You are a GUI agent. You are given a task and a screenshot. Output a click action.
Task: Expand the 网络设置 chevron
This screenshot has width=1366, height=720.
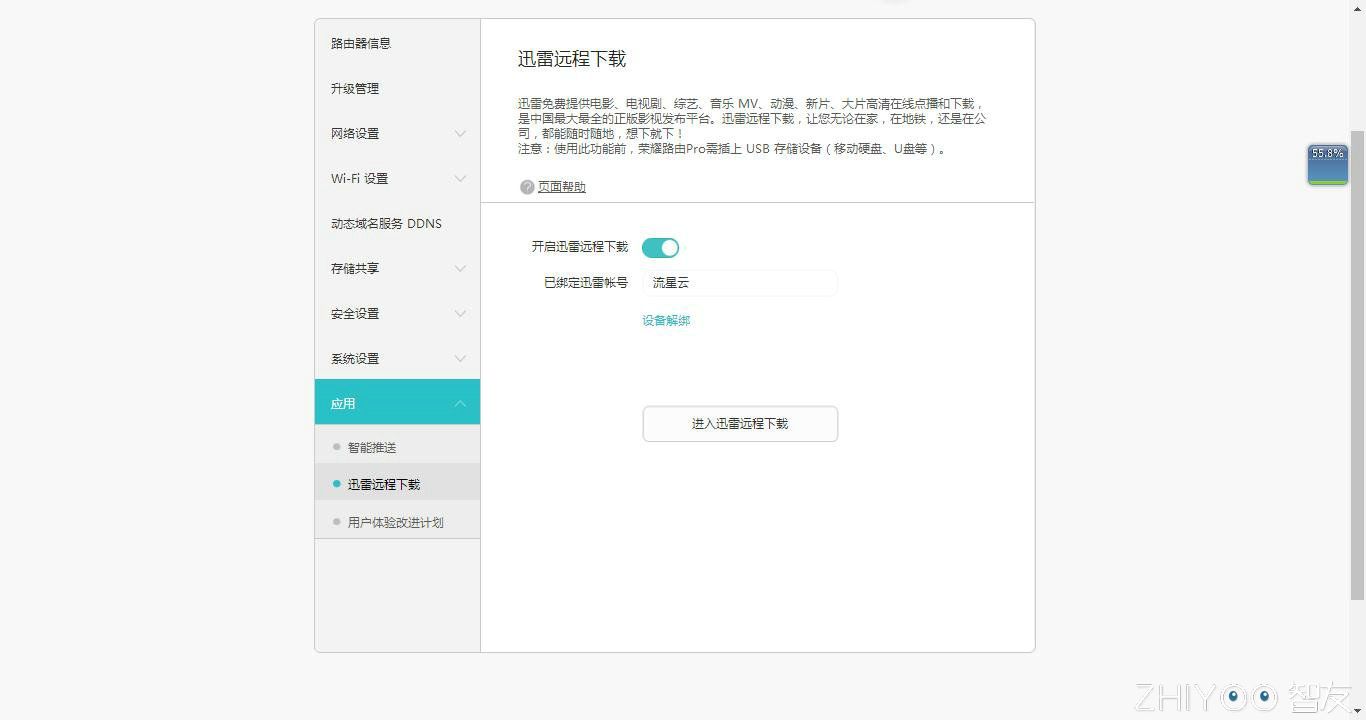460,133
